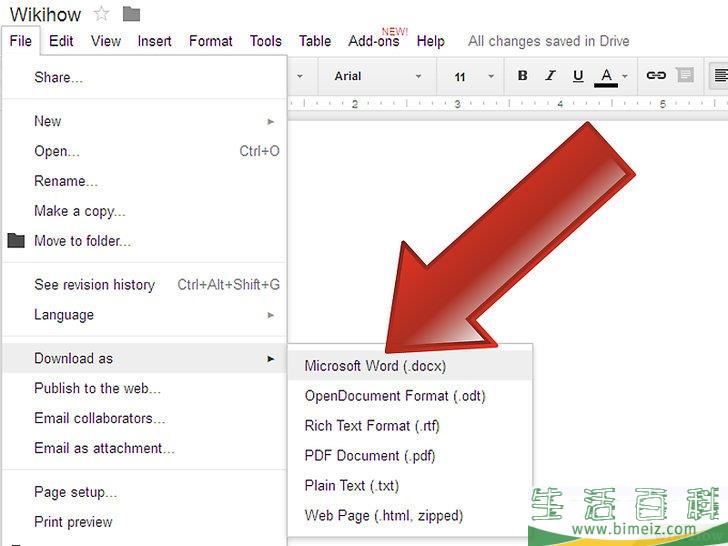Download as Microsoft Word (.docx)
This screenshot has height=546, width=728.
click(410, 366)
